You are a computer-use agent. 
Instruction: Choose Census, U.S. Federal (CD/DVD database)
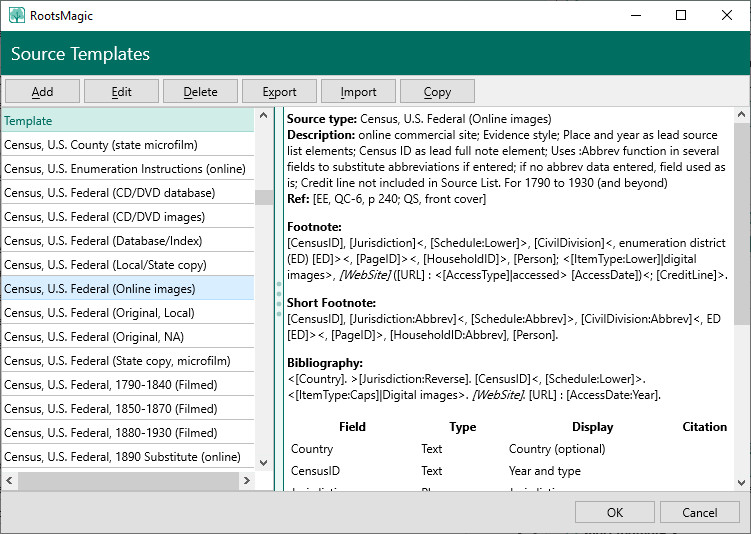[110, 193]
